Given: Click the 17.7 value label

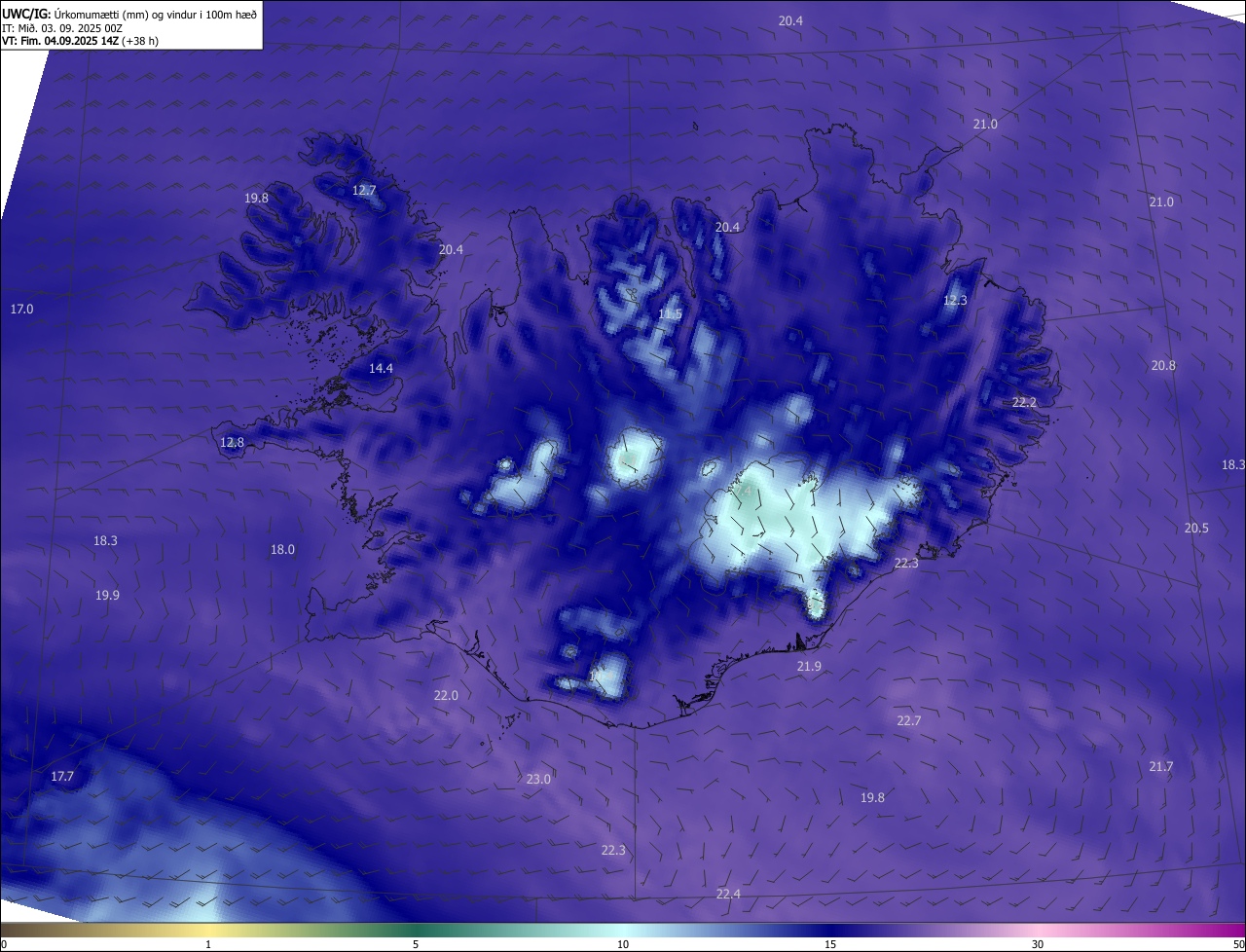Looking at the screenshot, I should point(62,776).
